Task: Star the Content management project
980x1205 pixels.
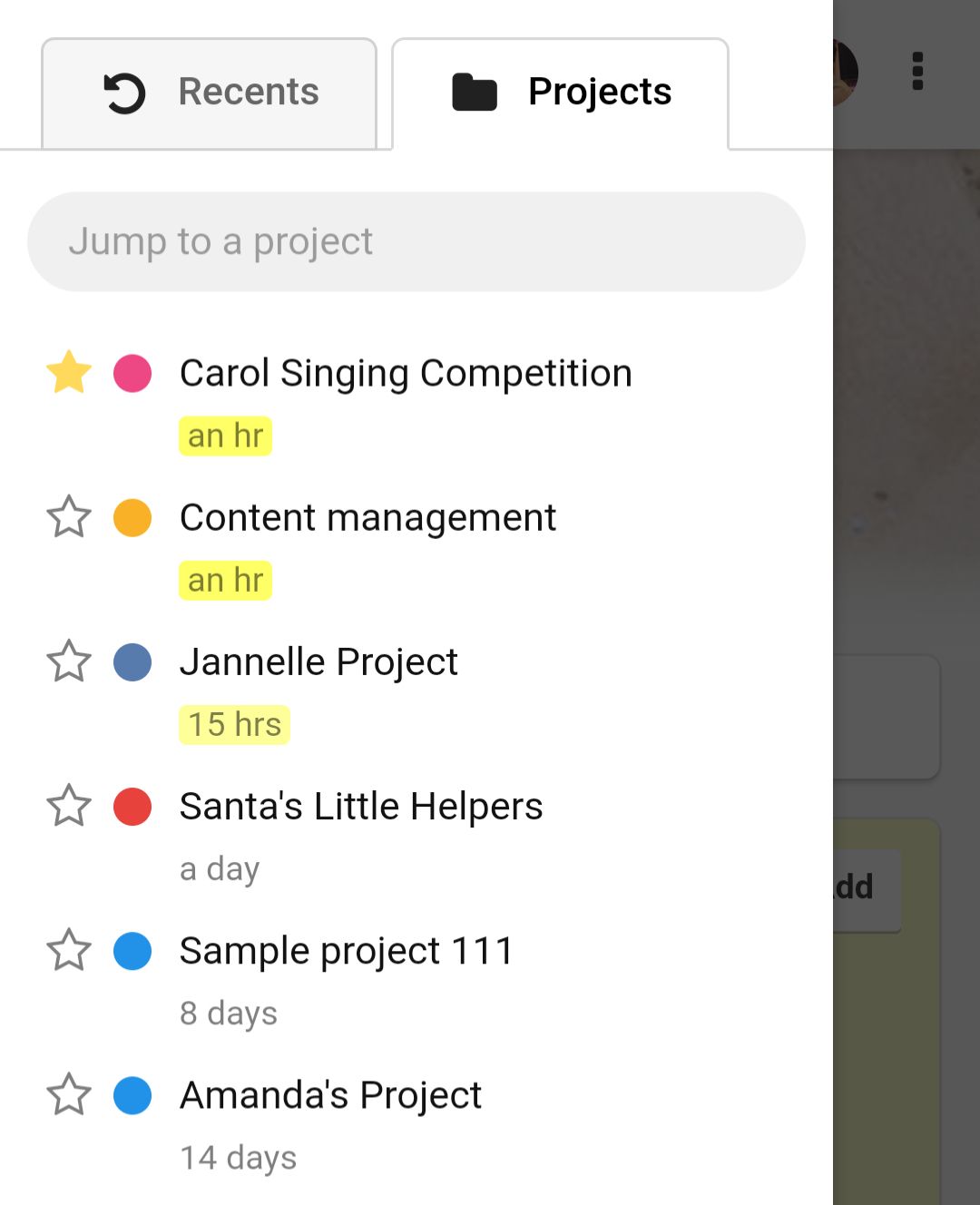Action: tap(69, 517)
